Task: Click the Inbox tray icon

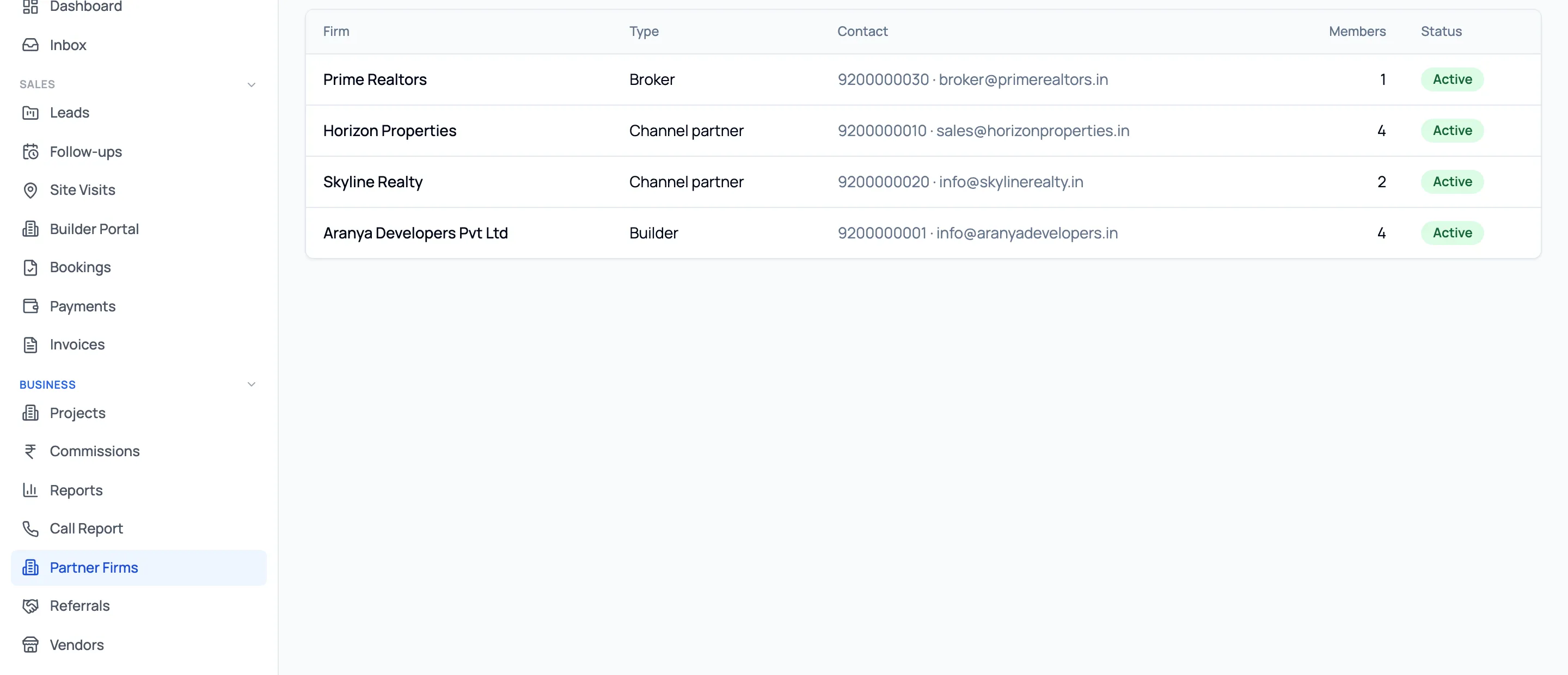Action: coord(30,45)
